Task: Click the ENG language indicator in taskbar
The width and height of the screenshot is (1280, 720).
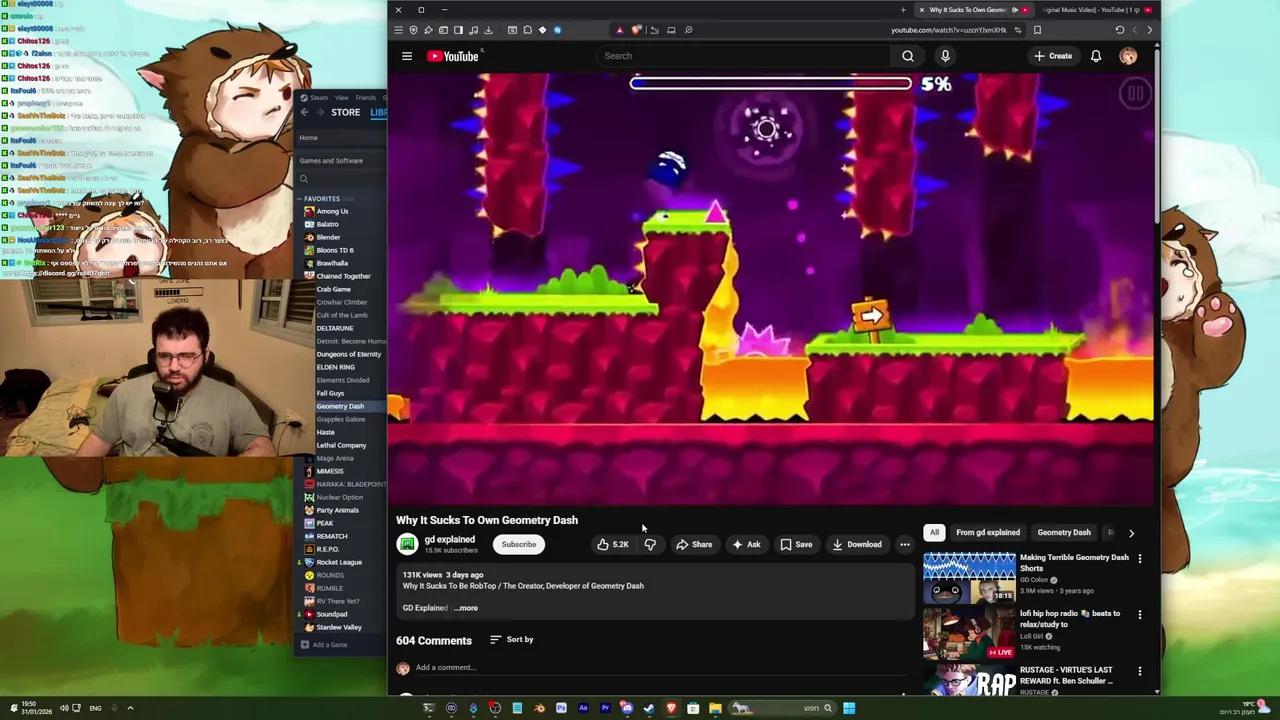Action: pos(95,708)
